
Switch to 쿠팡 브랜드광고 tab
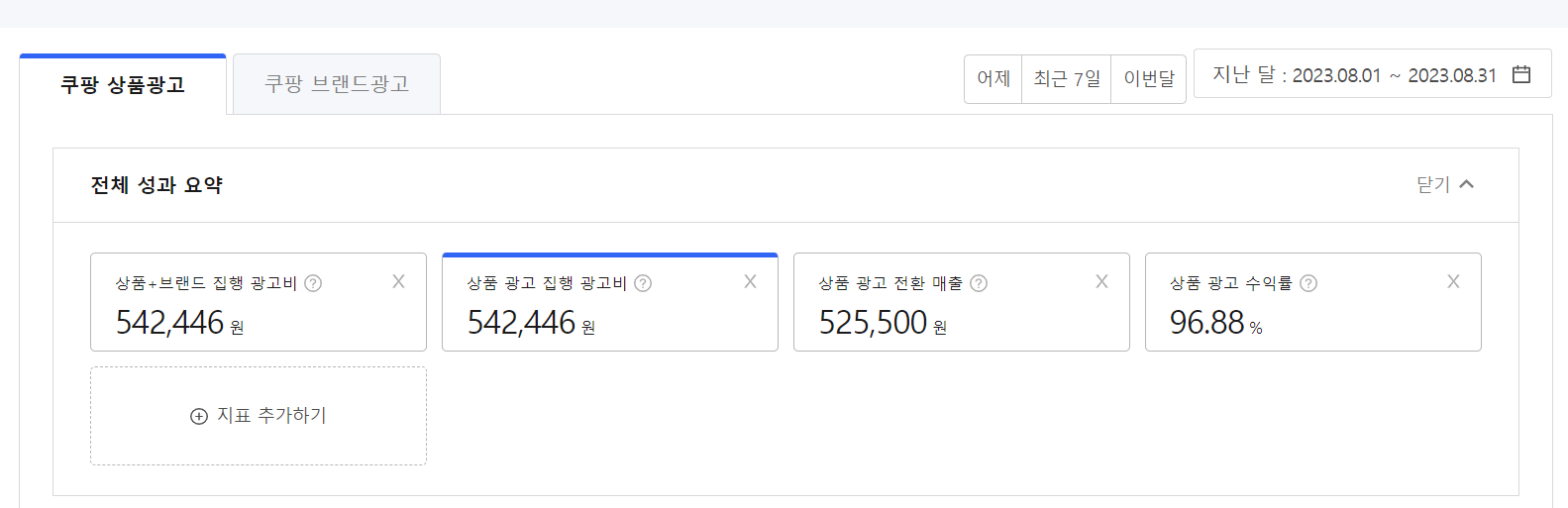tap(337, 84)
